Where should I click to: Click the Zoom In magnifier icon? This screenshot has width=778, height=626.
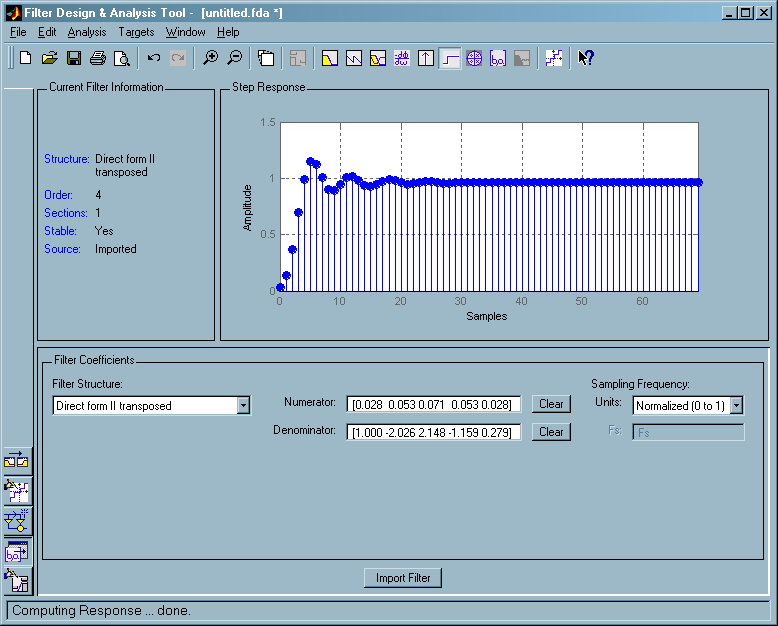click(210, 58)
